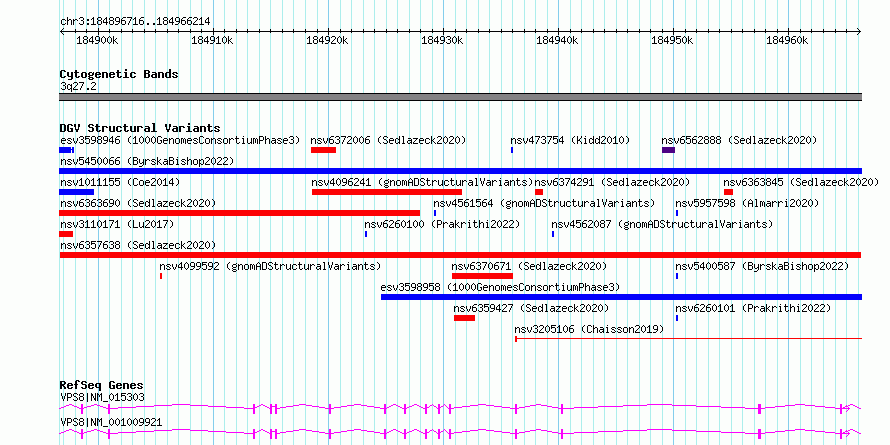Click the chr3:184896716..184966214 coordinate label
The width and height of the screenshot is (890, 445).
135,22
